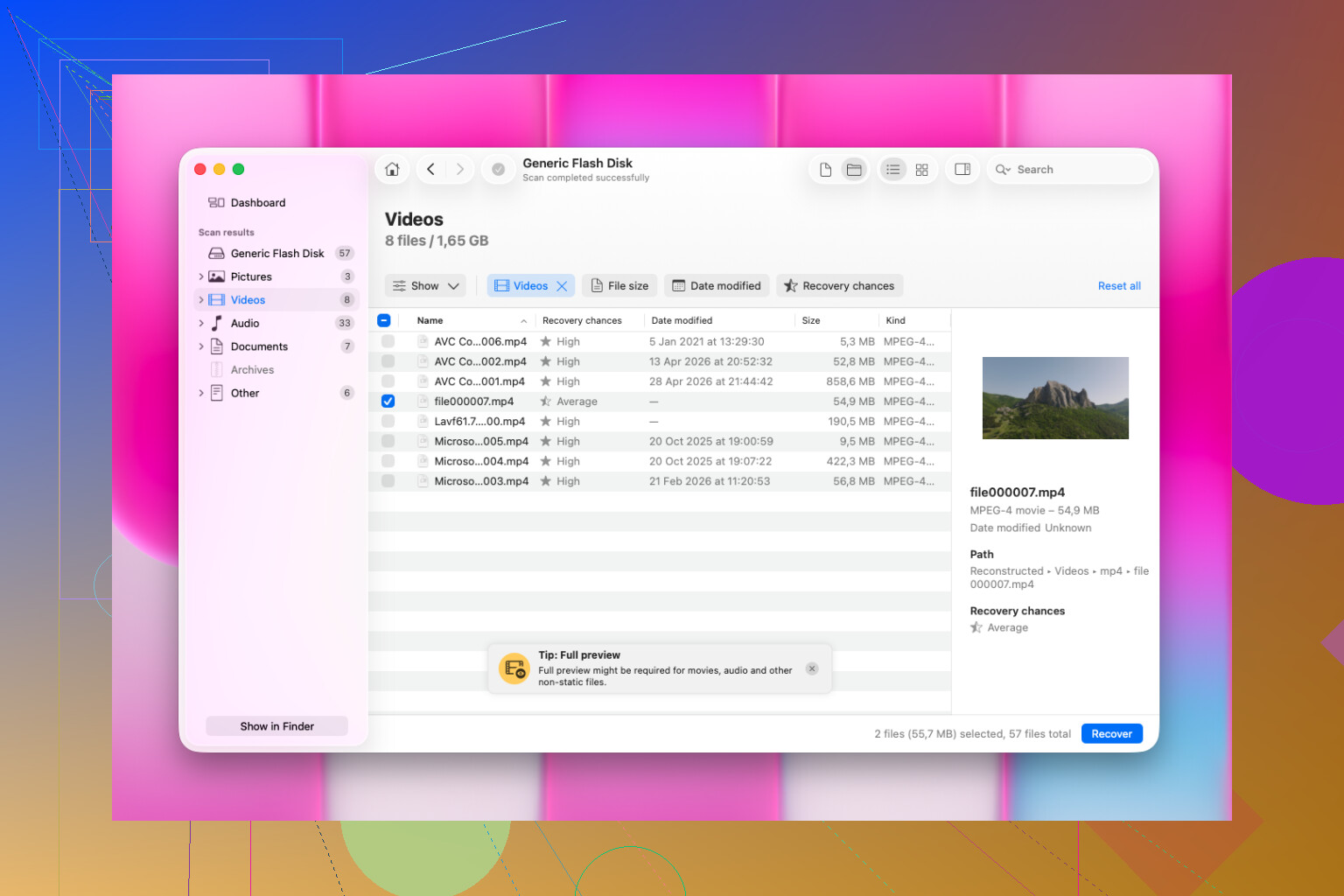Navigate forward with the right chevron
This screenshot has height=896, width=1344.
[459, 169]
